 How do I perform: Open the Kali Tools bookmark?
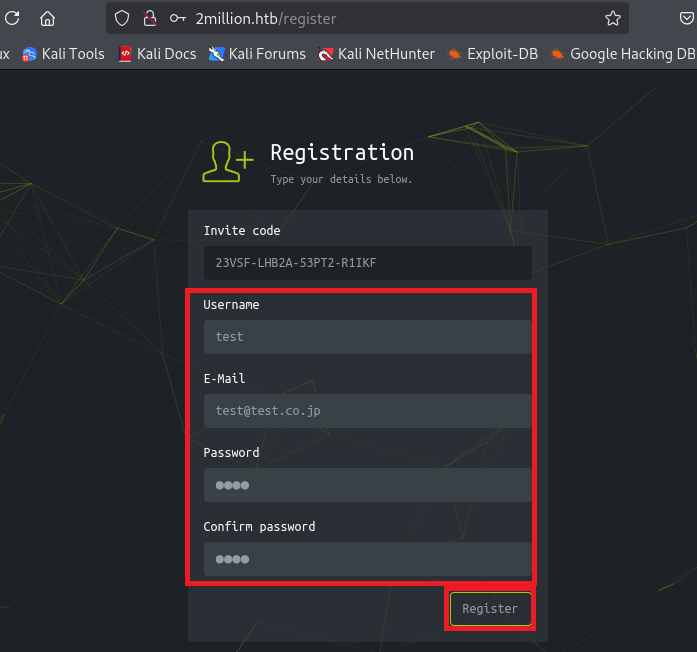[x=63, y=54]
